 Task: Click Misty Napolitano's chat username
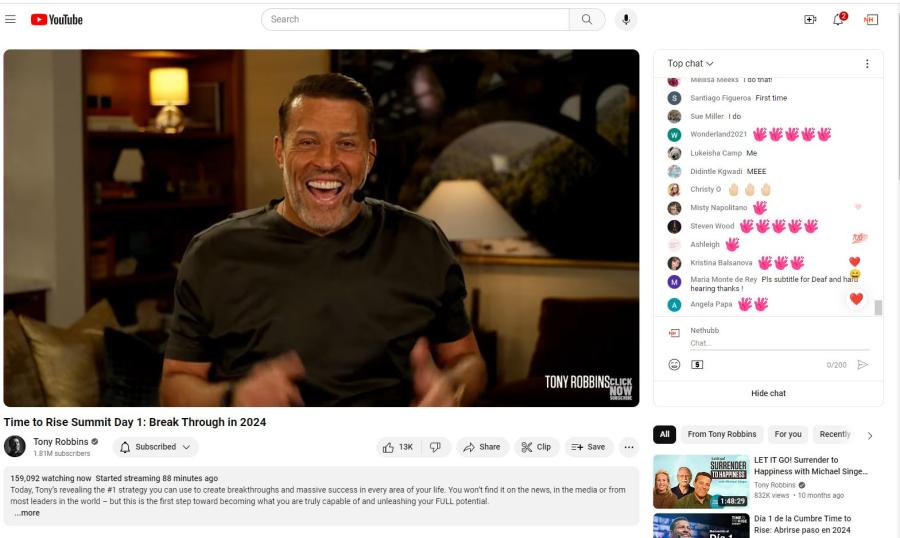tap(719, 208)
